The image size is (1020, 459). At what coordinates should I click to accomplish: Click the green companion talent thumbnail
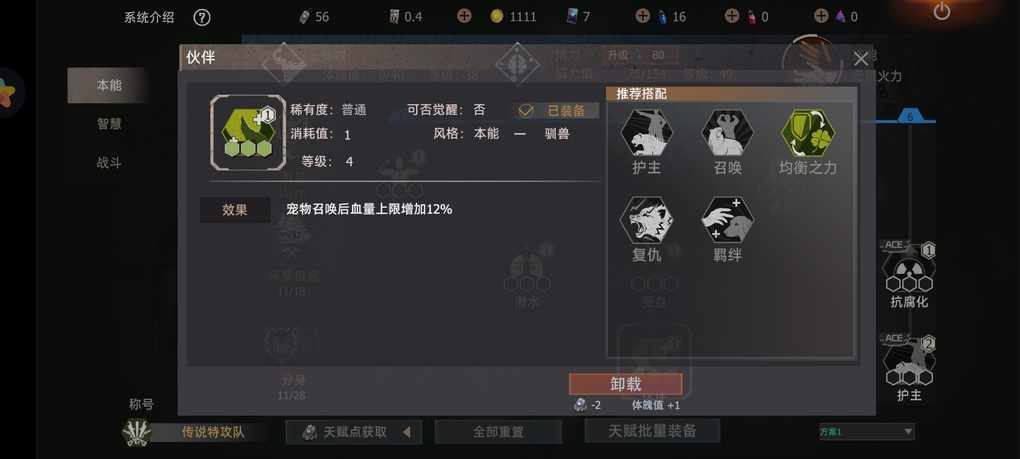248,133
